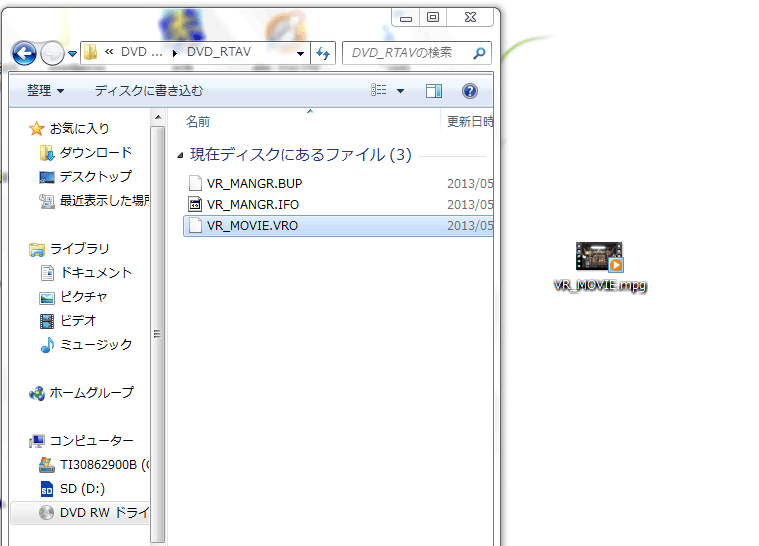
Task: Sort by the 更新日時 column header
Action: 470,121
